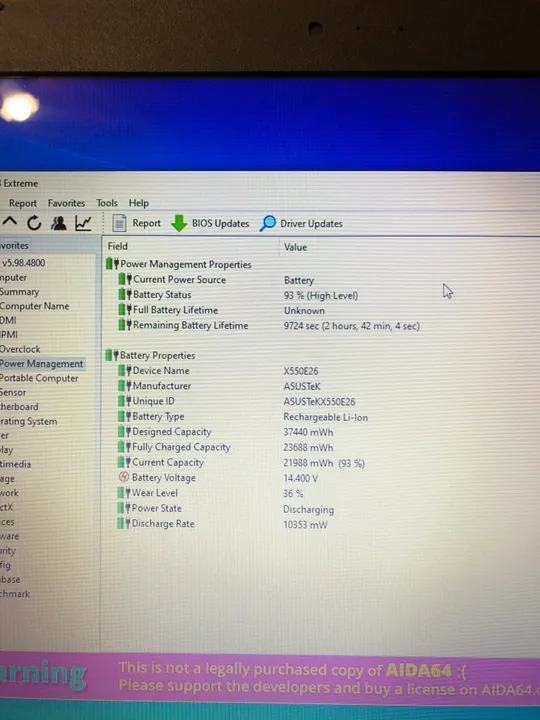The height and width of the screenshot is (720, 540).
Task: Open the Favorites menu
Action: pos(67,203)
